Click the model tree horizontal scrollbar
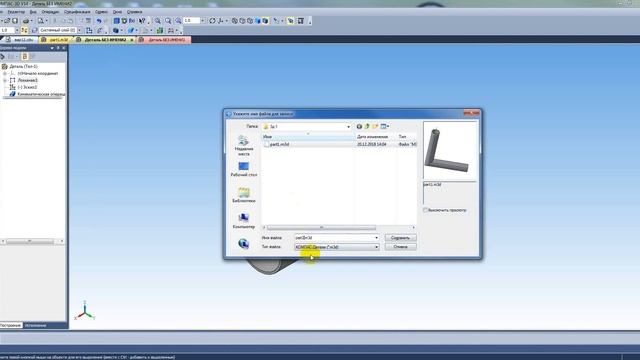Screen dimensions: 640x360 [x=29, y=241]
